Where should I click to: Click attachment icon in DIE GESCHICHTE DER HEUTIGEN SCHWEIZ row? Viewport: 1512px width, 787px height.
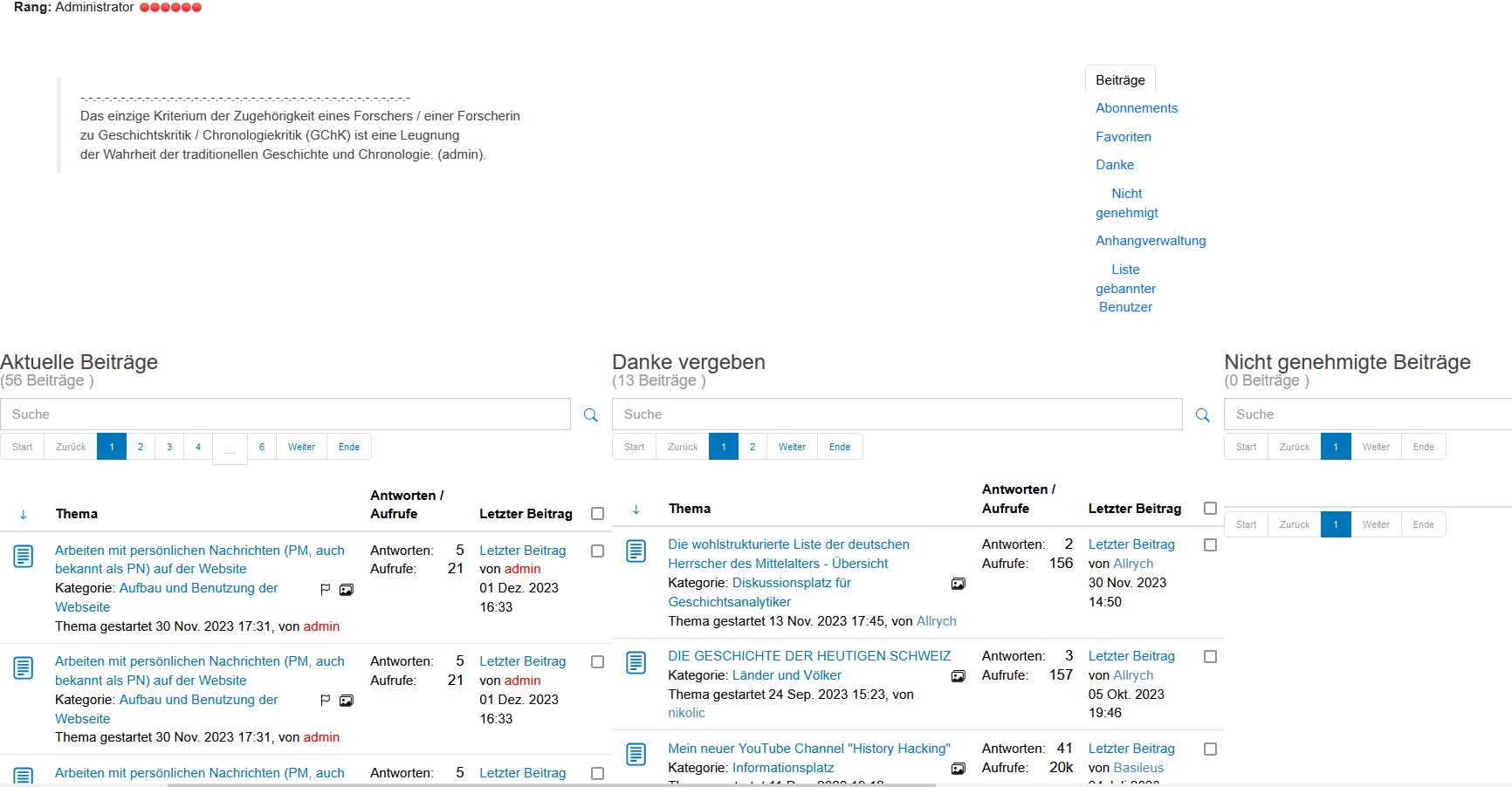(958, 676)
